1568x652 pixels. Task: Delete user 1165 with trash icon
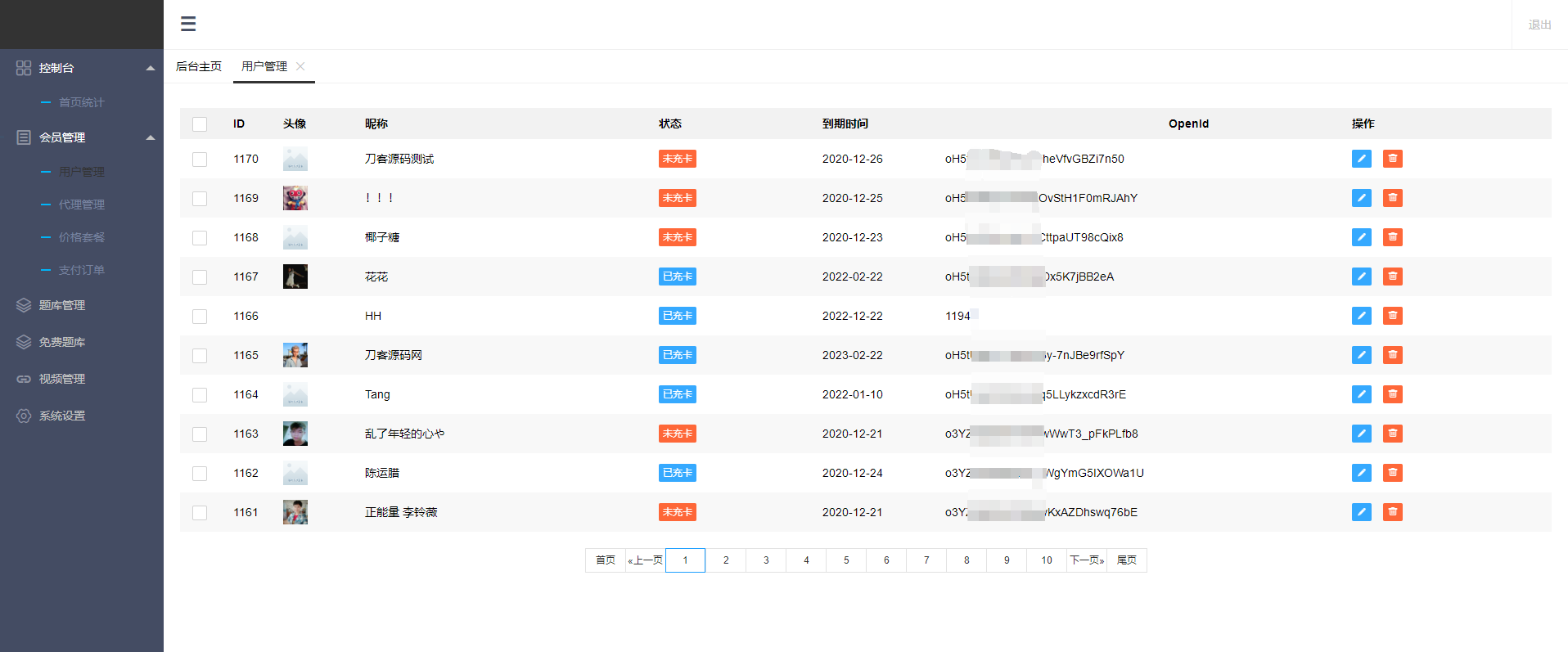pyautogui.click(x=1393, y=355)
